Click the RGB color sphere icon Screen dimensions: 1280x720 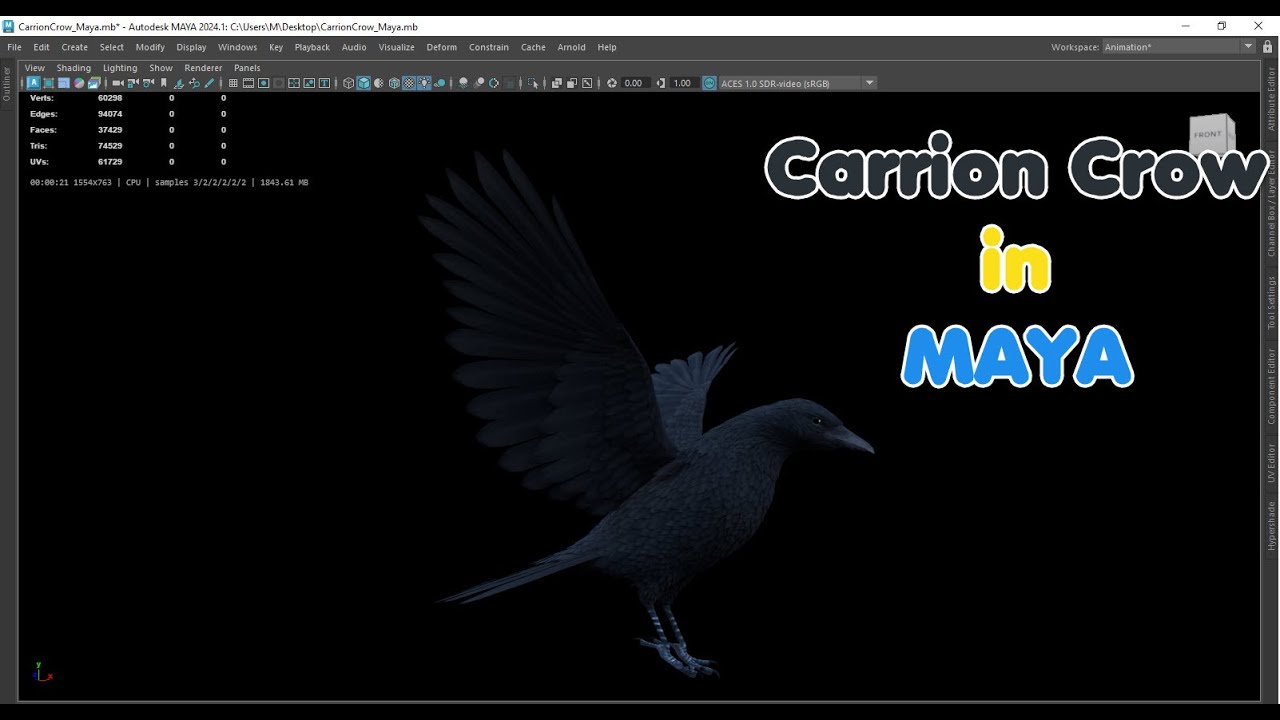(x=79, y=83)
